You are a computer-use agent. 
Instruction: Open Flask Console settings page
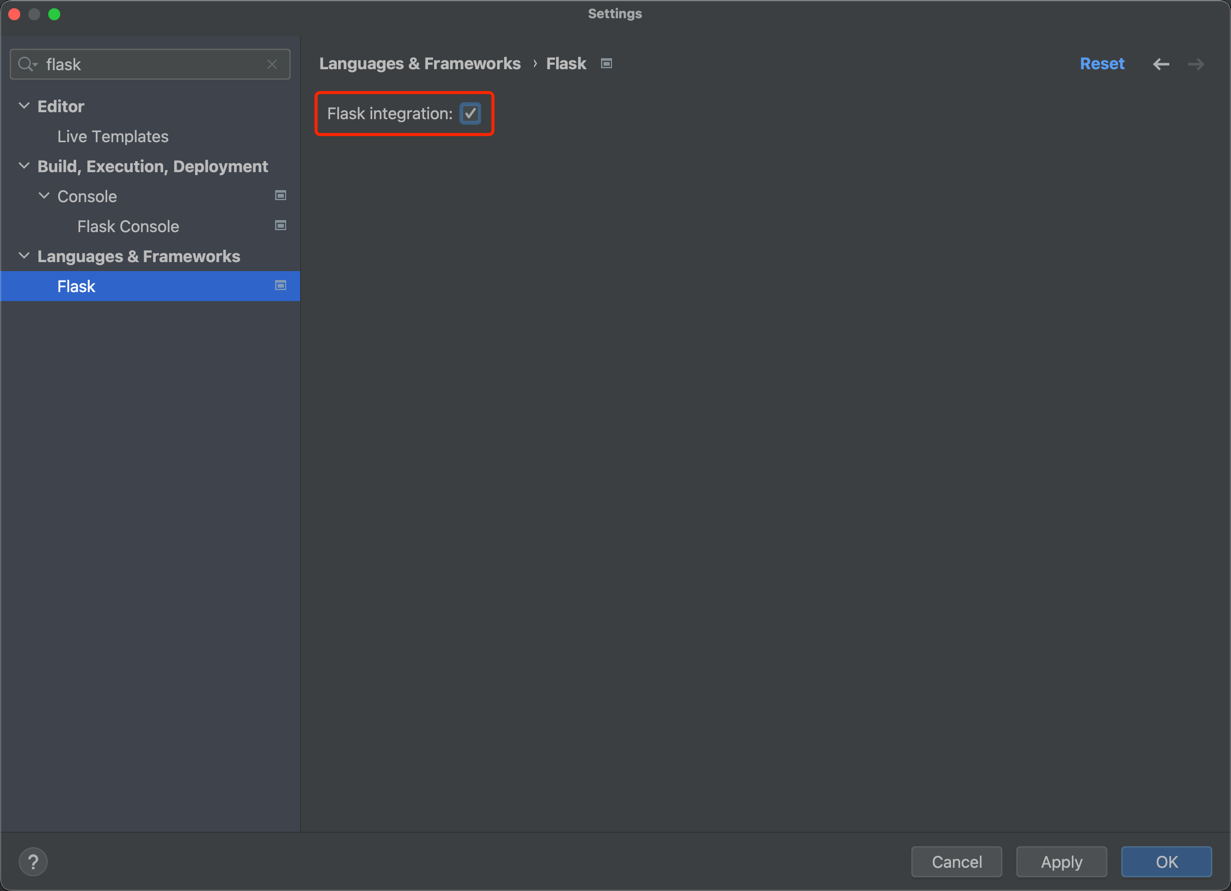point(128,226)
